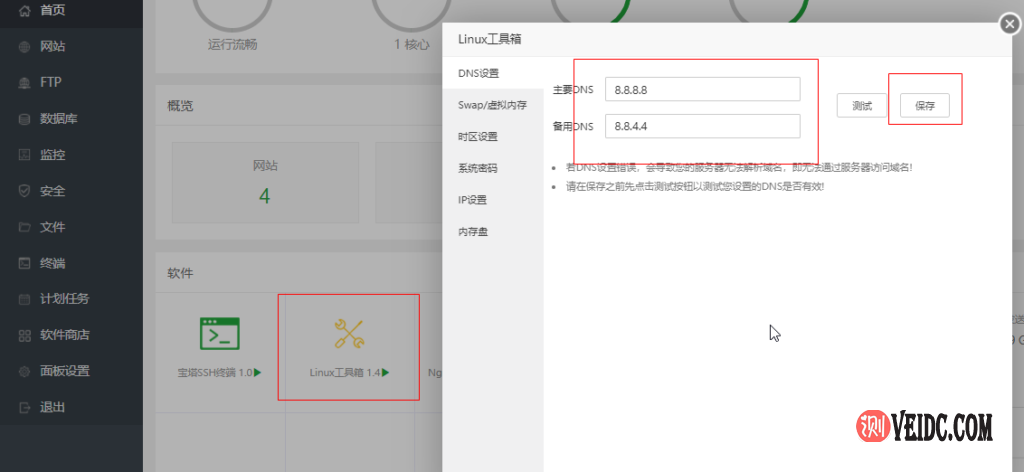Click the logout icon beside 退出
This screenshot has width=1024, height=472.
pyautogui.click(x=25, y=407)
